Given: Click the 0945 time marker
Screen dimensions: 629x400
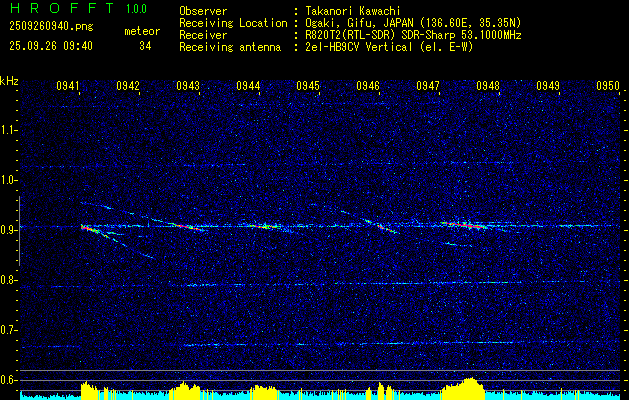Looking at the screenshot, I should [308, 86].
